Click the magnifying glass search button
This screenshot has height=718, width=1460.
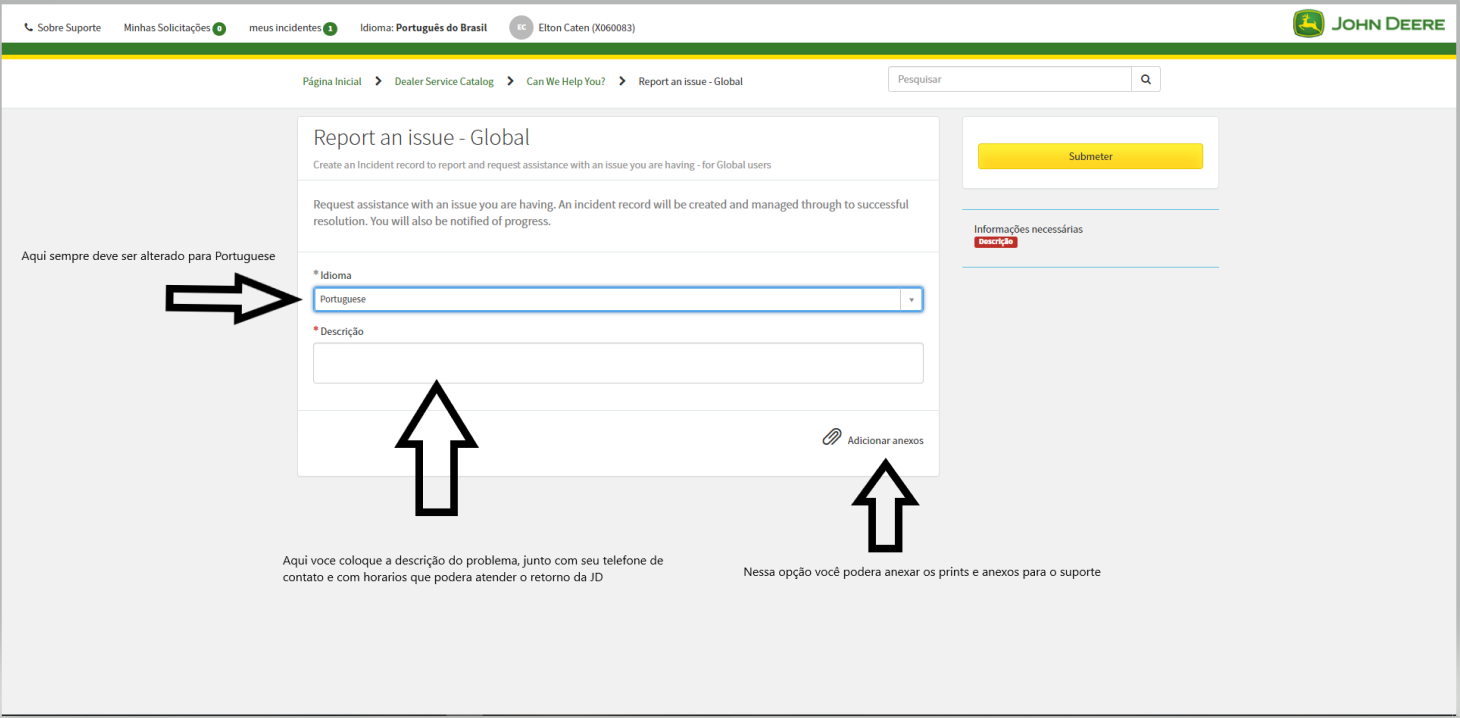1146,79
